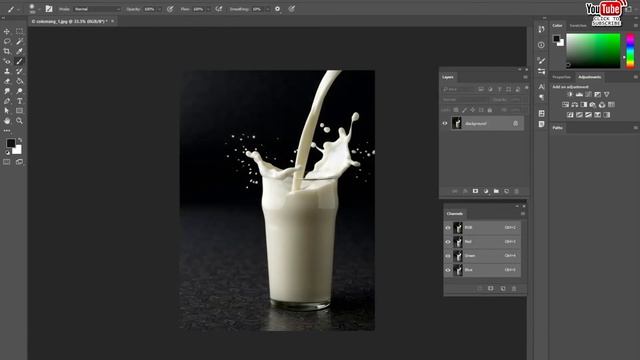Image resolution: width=640 pixels, height=360 pixels.
Task: Select the Lasso tool
Action: tap(7, 41)
